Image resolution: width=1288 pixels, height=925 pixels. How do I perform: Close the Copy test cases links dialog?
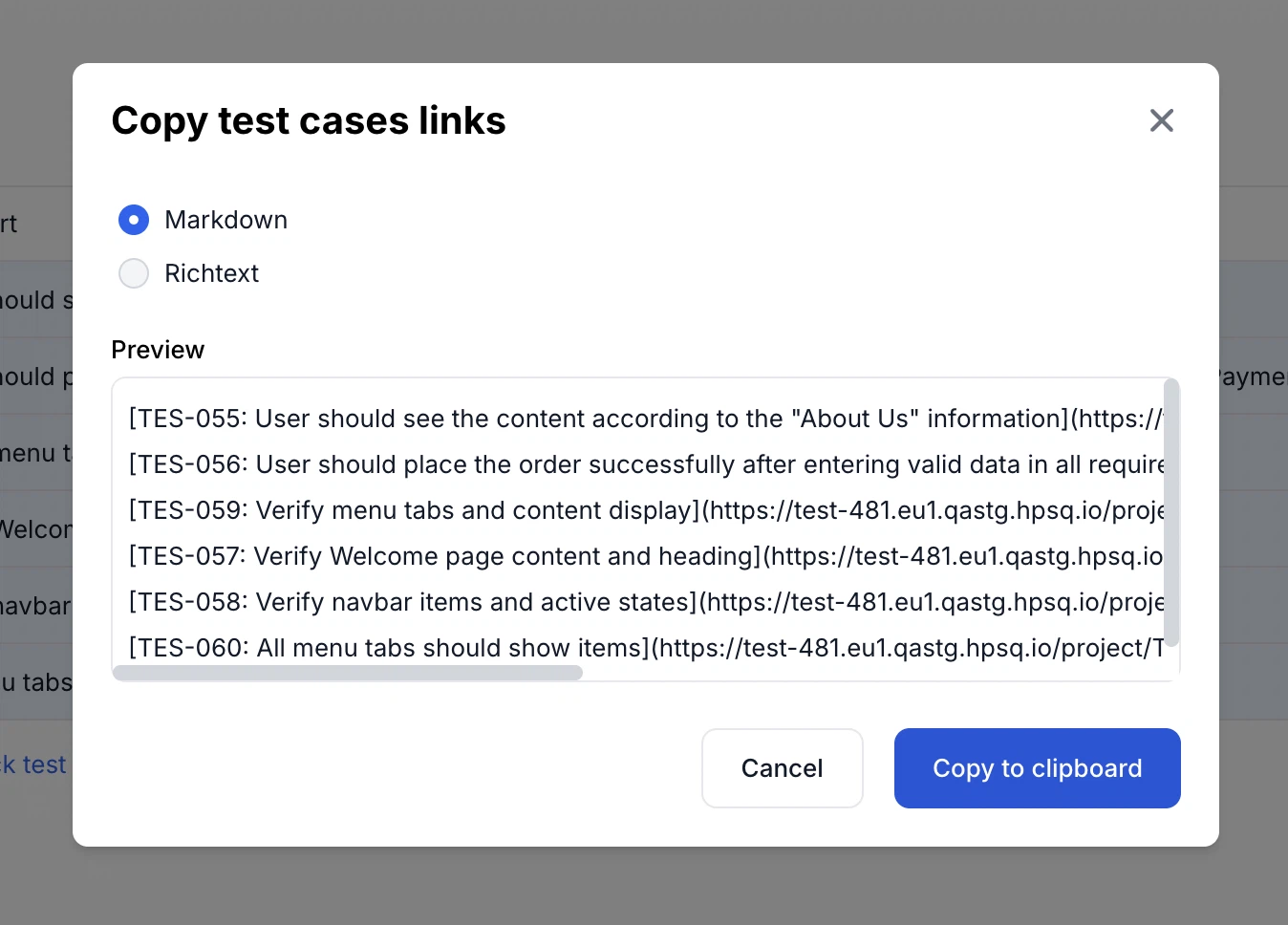coord(1161,120)
